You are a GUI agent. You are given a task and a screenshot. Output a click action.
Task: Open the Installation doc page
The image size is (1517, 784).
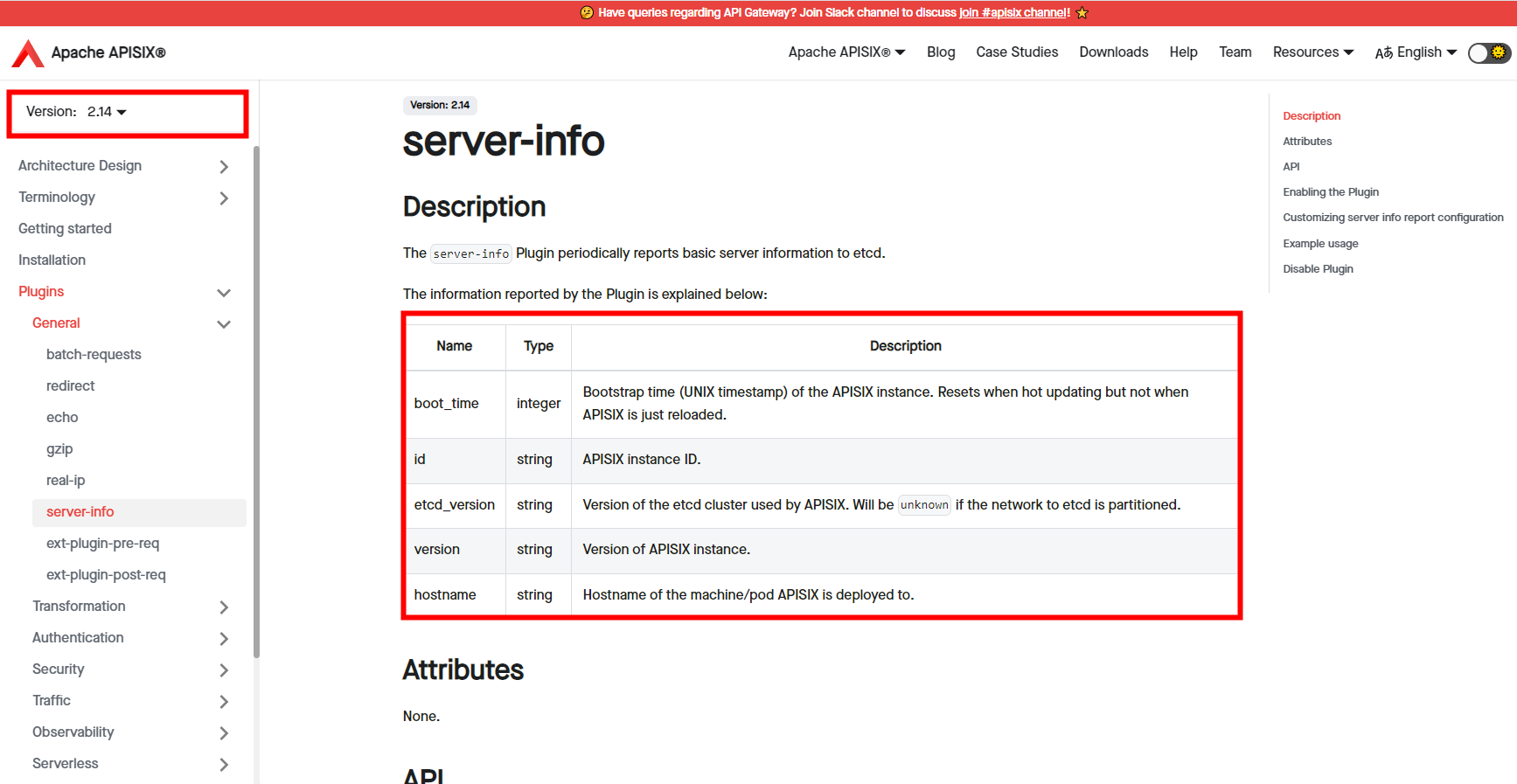click(52, 260)
